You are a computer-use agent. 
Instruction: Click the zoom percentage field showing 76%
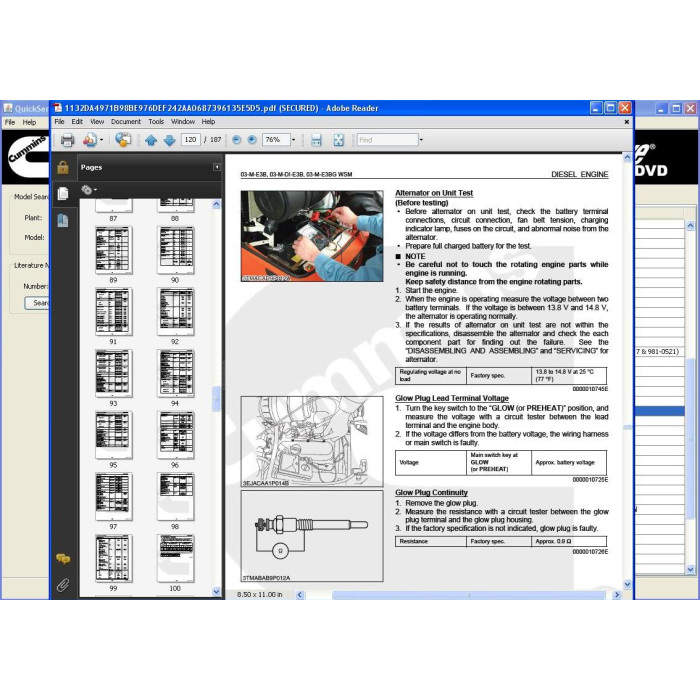click(x=276, y=140)
